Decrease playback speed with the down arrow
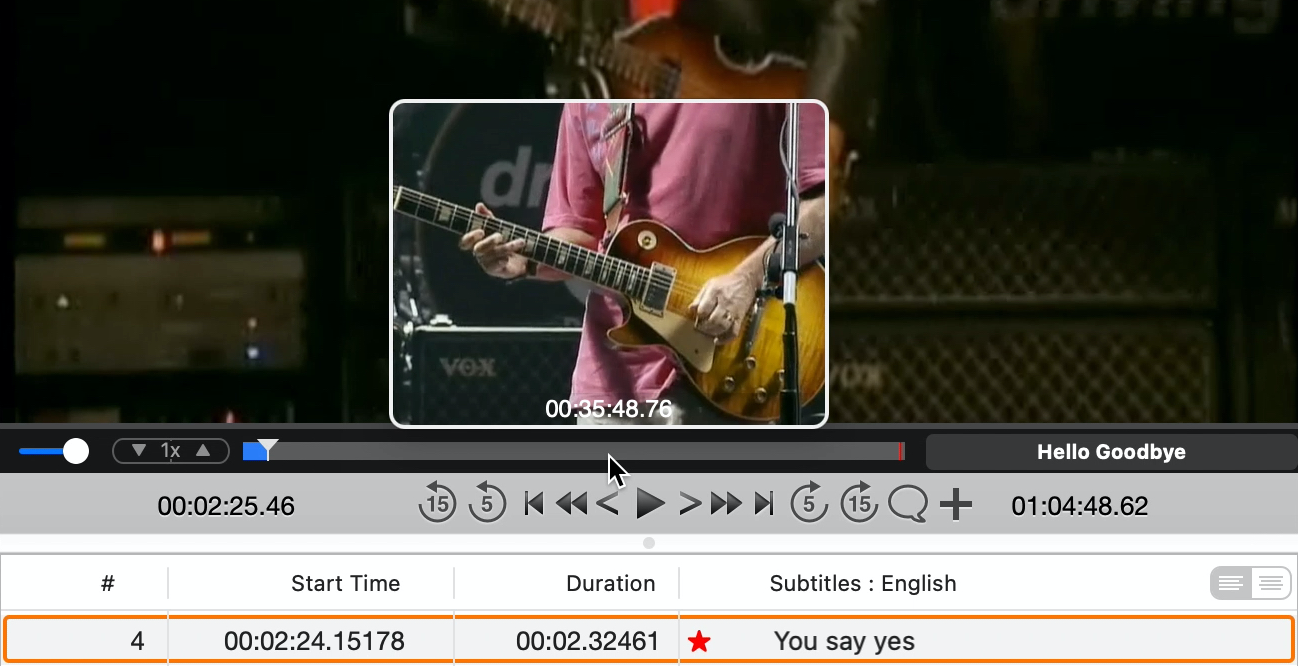Screen dimensions: 1298x666 (139, 451)
